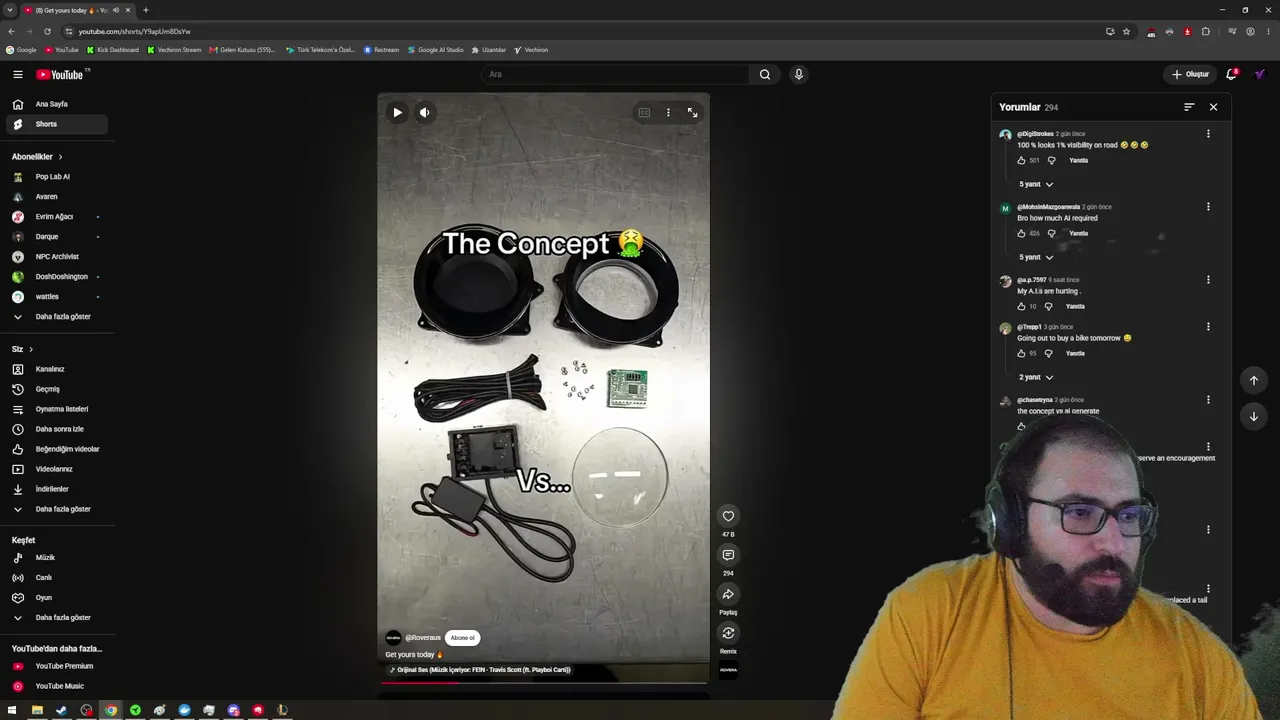Open the YouTube guide hamburger menu

point(17,74)
